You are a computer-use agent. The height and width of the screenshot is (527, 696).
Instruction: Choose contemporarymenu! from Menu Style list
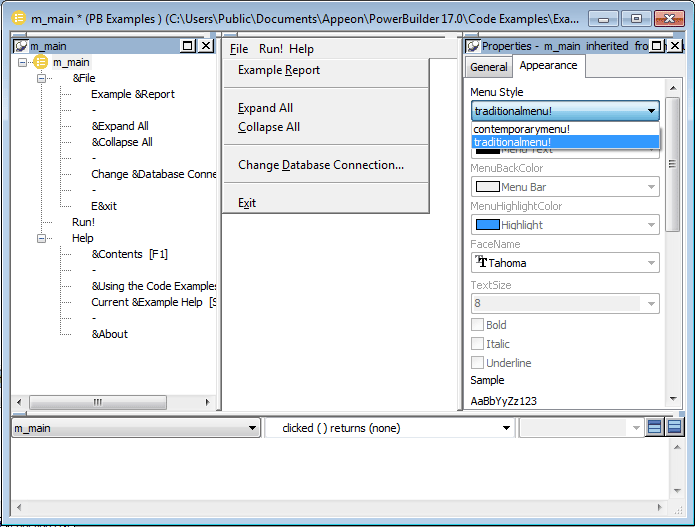(521, 129)
